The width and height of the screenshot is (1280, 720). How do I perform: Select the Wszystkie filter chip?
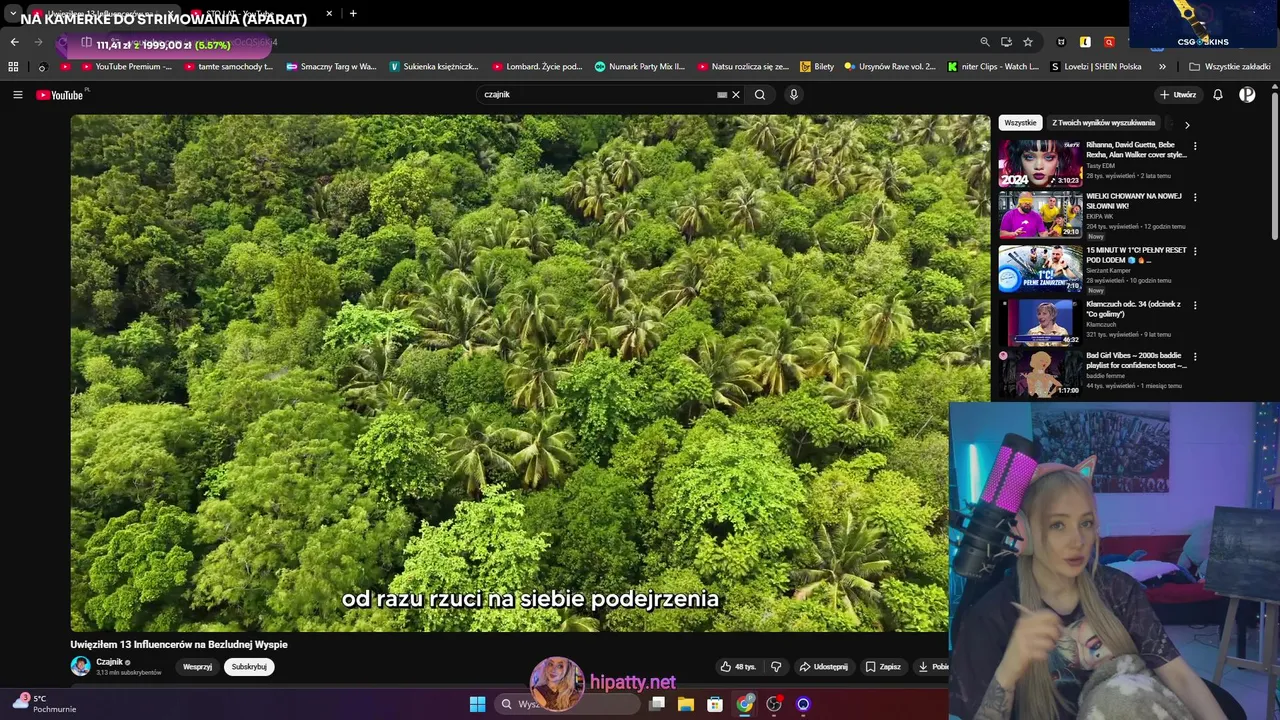click(1020, 123)
